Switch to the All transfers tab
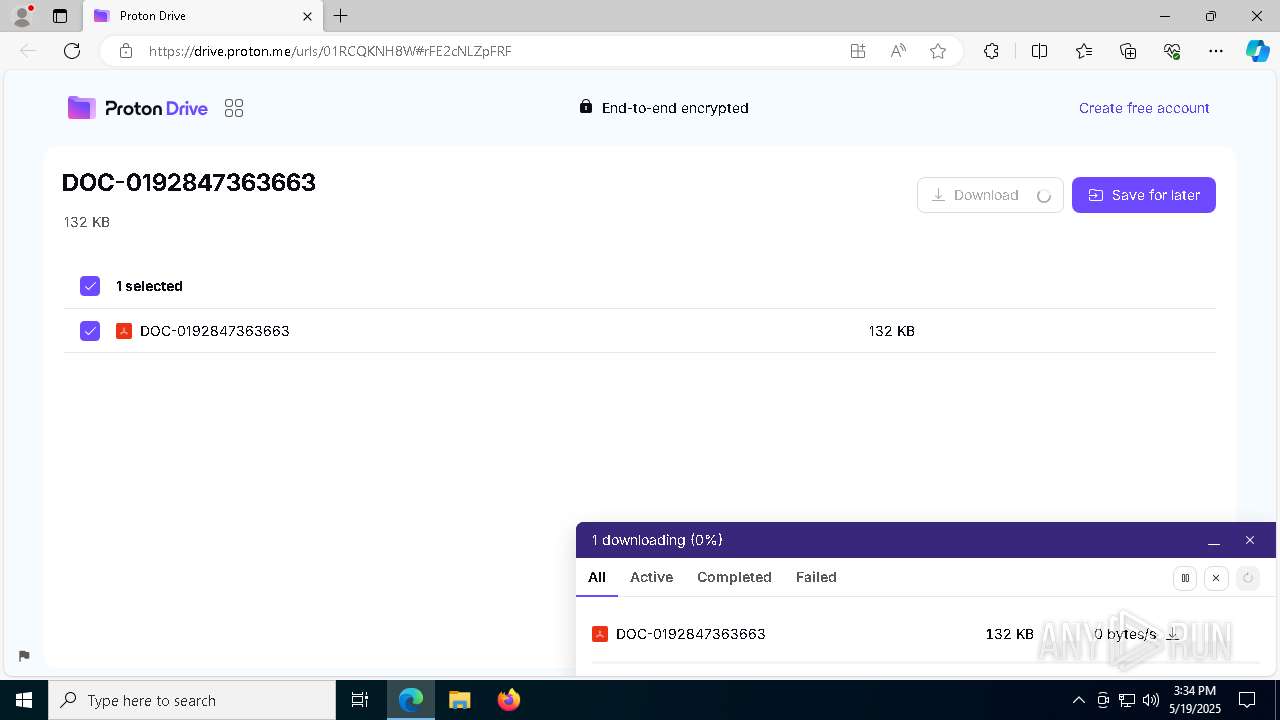Screen dimensions: 1280x720 597,577
